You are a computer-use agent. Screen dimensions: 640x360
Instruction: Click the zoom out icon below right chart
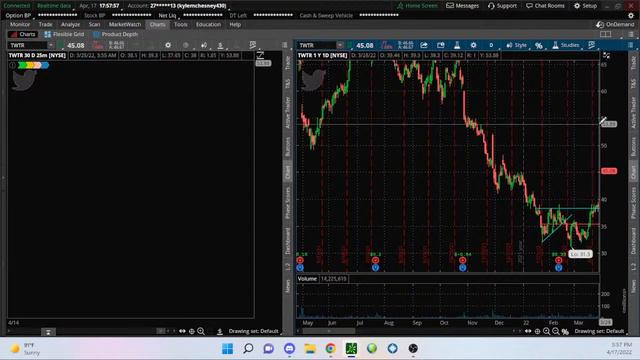(556, 331)
